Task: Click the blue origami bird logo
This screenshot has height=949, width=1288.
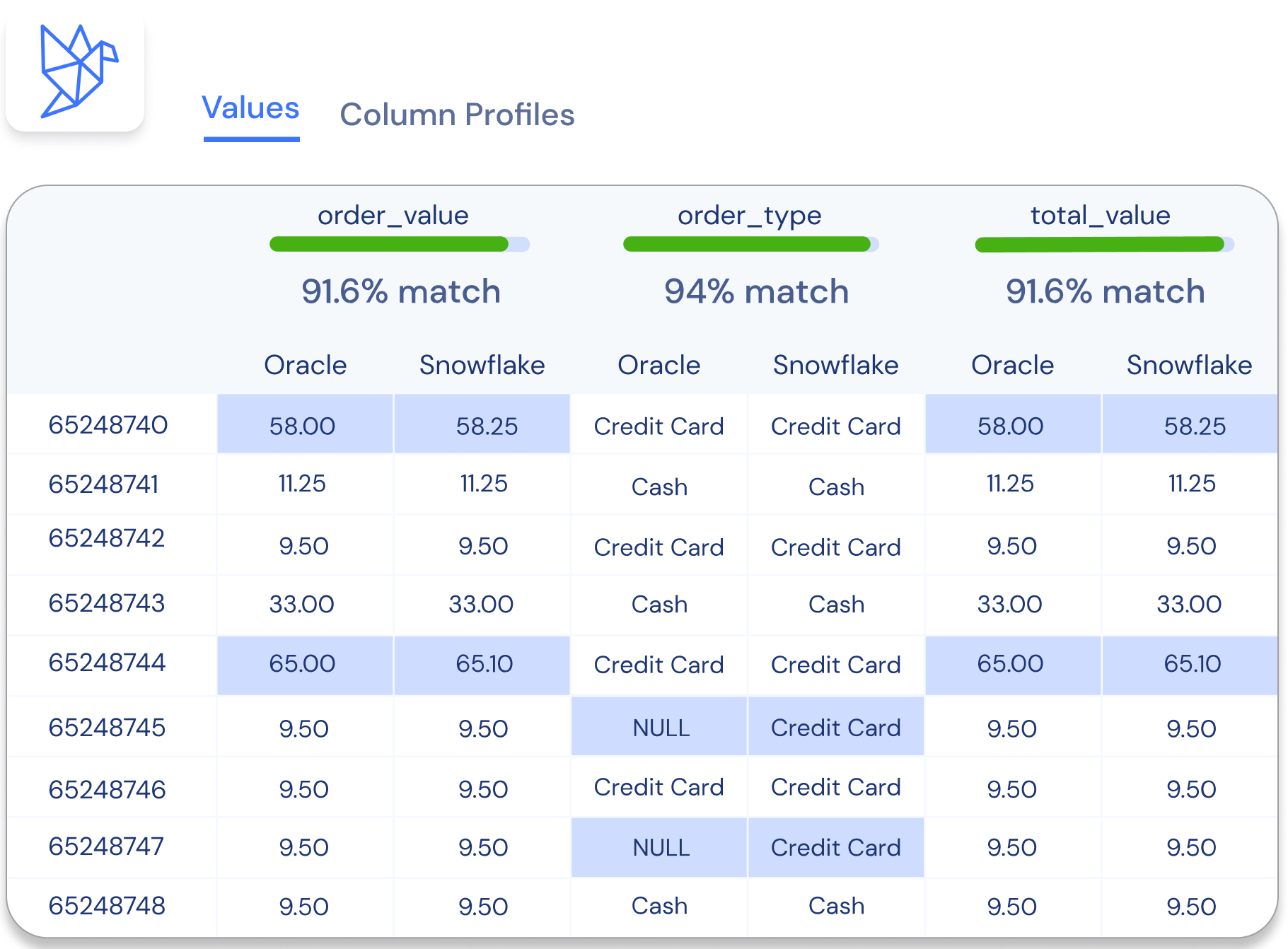Action: click(x=76, y=71)
